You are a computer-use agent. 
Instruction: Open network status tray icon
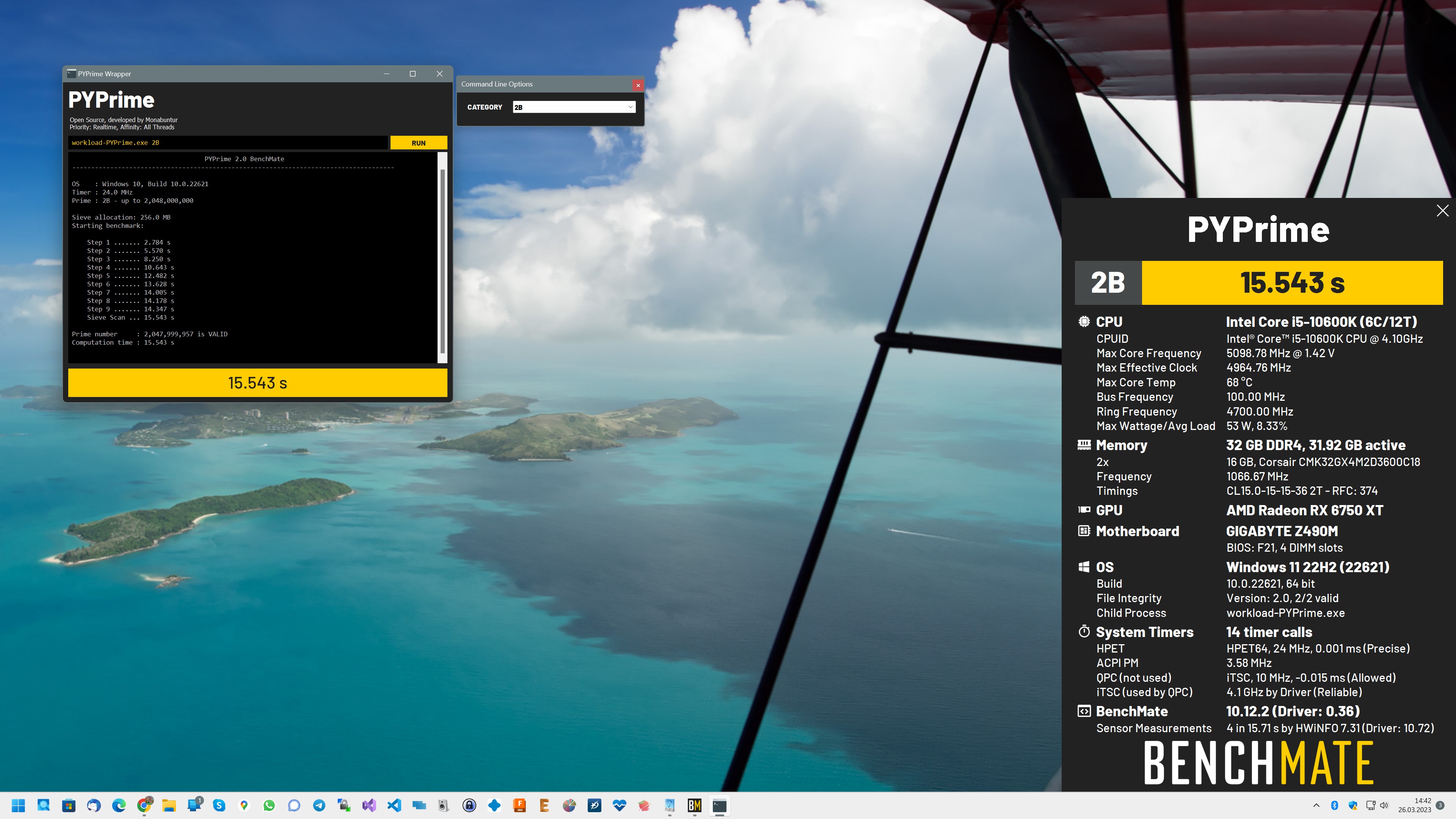pyautogui.click(x=1370, y=805)
